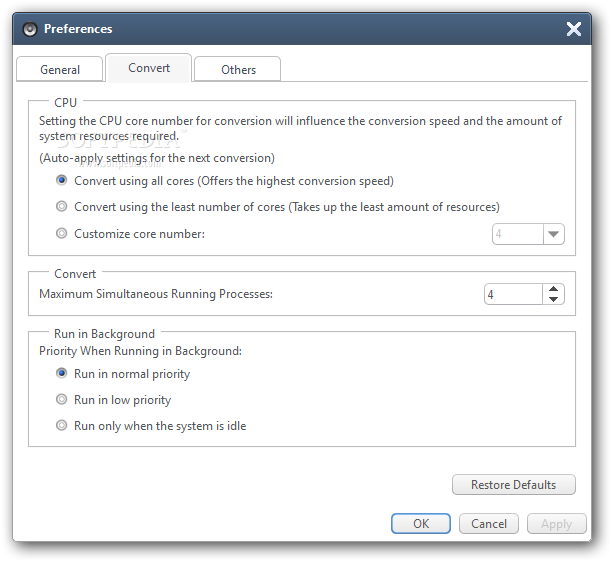This screenshot has height=562, width=612.
Task: Select Run only when the system is idle
Action: pyautogui.click(x=61, y=425)
